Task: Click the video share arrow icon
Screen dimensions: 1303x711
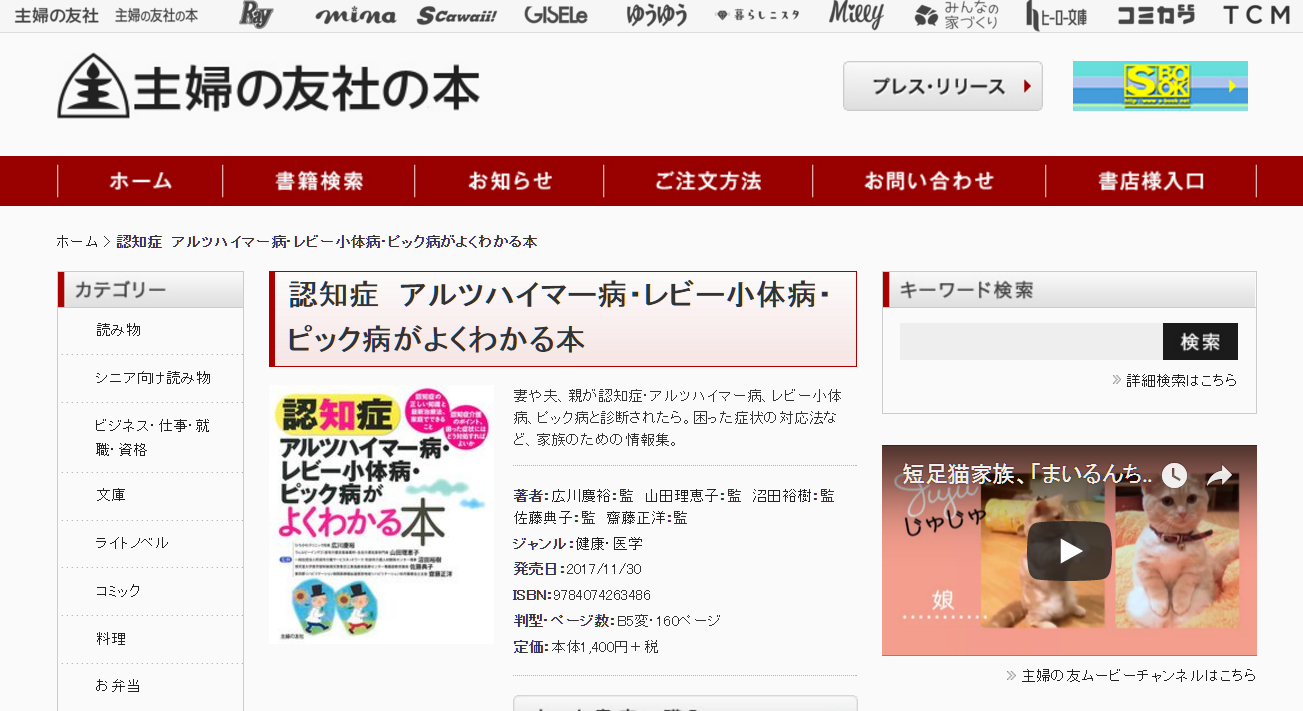Action: pyautogui.click(x=1219, y=475)
